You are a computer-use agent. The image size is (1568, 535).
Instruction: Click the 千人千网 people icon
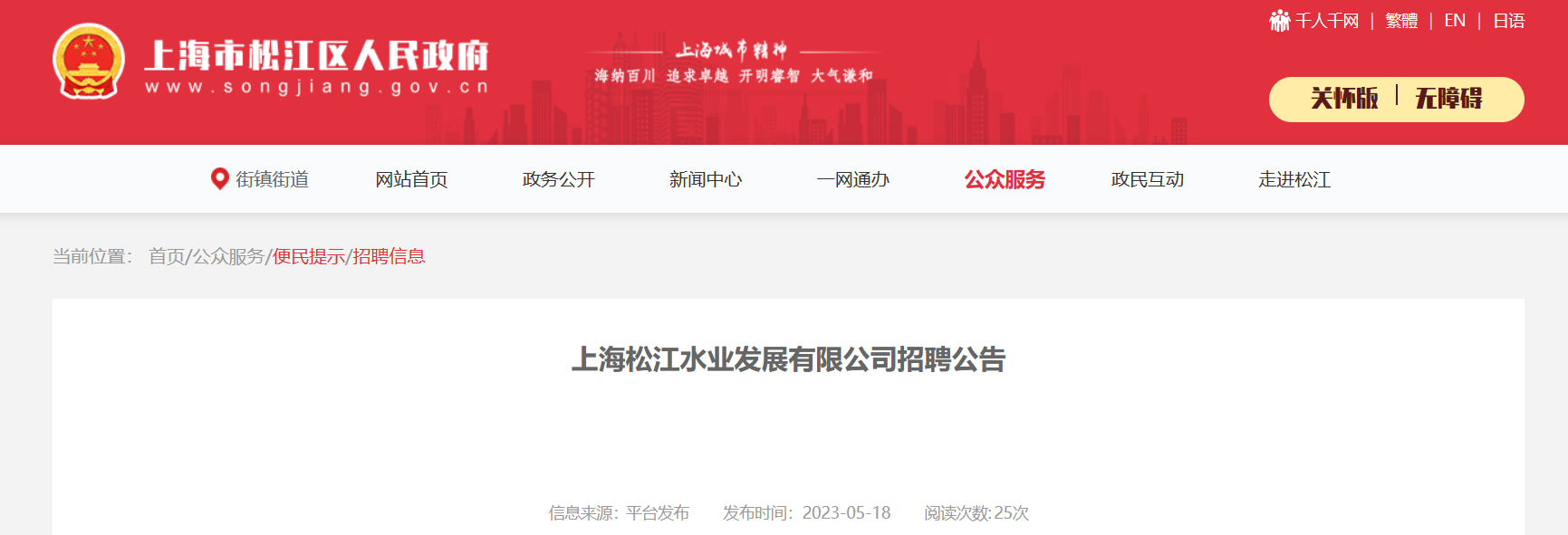[1279, 21]
